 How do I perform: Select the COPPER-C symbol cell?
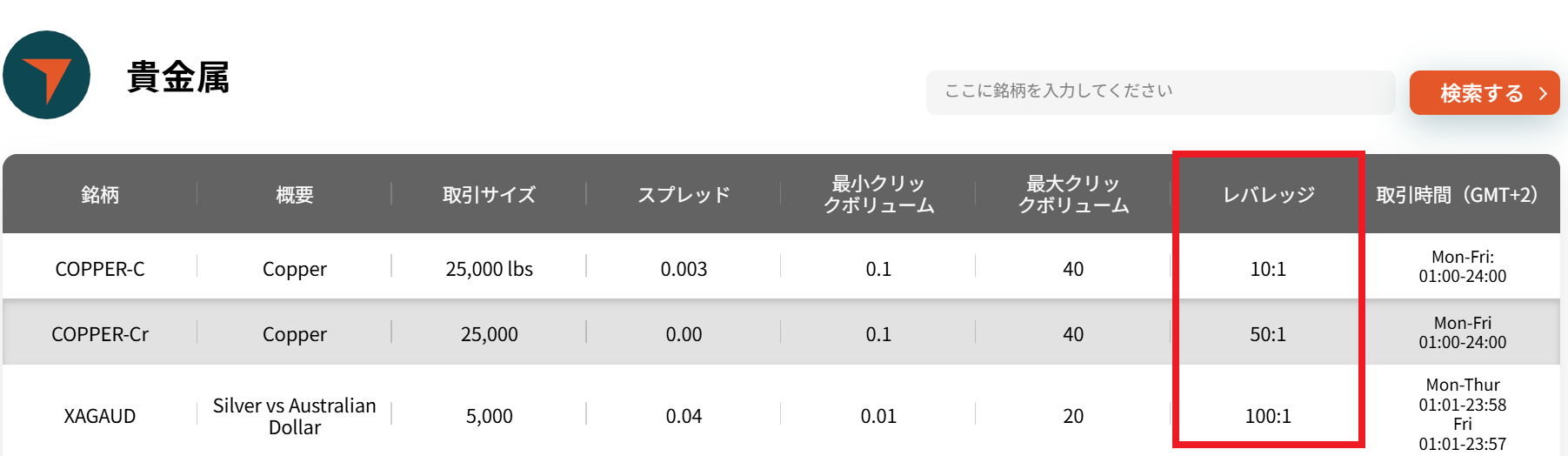coord(100,270)
